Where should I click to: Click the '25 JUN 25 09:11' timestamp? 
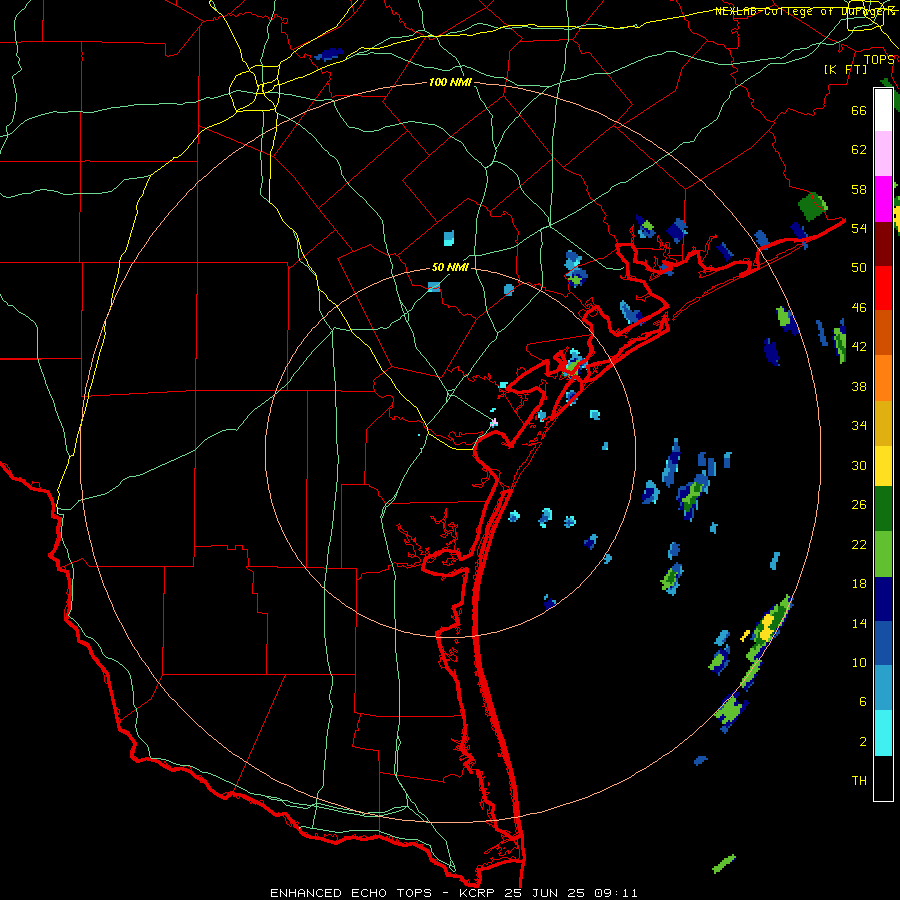click(571, 893)
